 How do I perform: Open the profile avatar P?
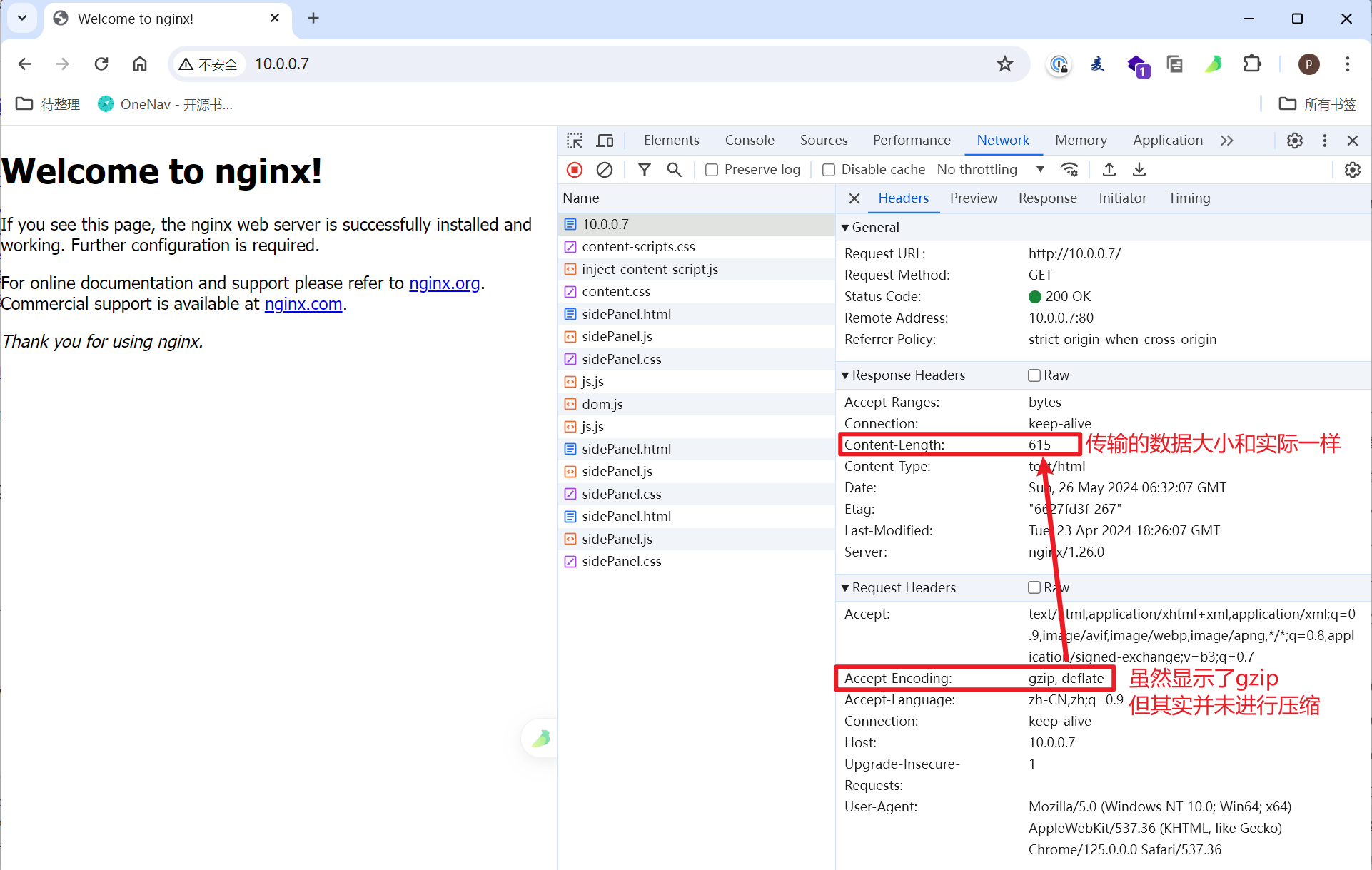coord(1308,64)
